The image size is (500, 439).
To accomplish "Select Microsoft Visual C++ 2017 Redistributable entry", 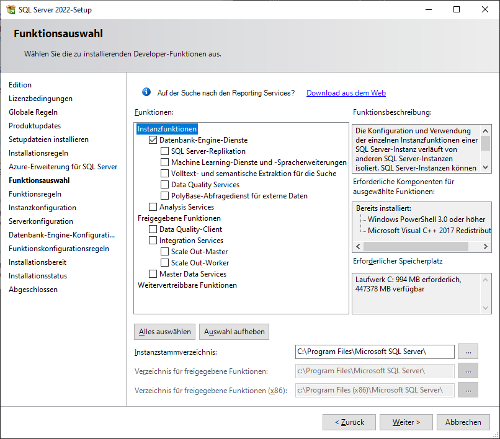I will click(429, 230).
